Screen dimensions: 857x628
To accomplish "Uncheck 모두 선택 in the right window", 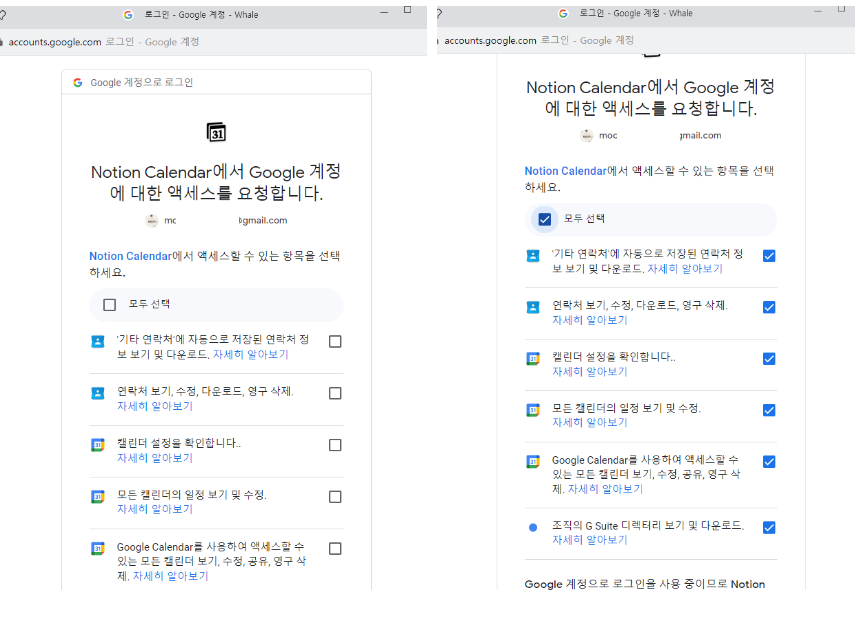I will click(x=544, y=219).
